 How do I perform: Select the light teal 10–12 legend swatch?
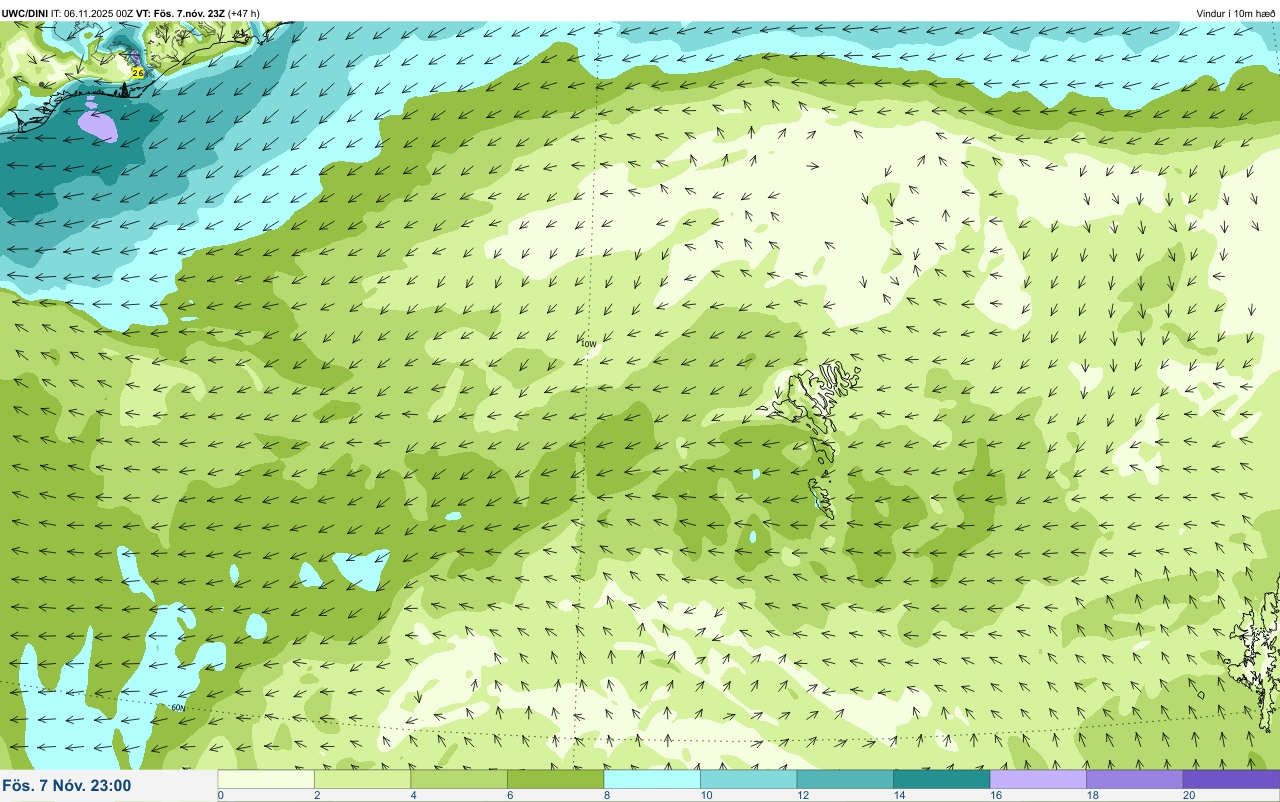(748, 779)
